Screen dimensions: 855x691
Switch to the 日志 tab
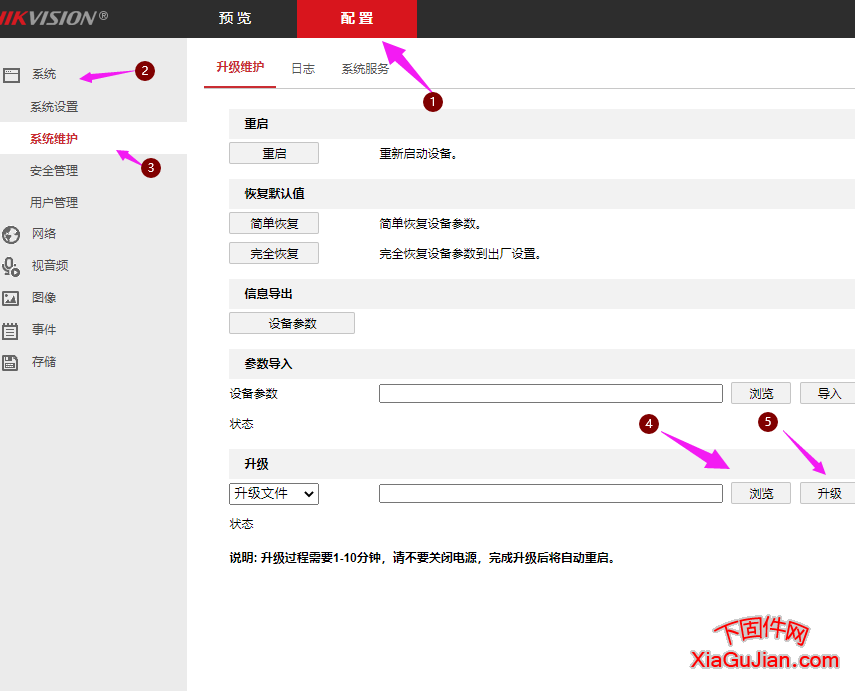click(x=303, y=69)
